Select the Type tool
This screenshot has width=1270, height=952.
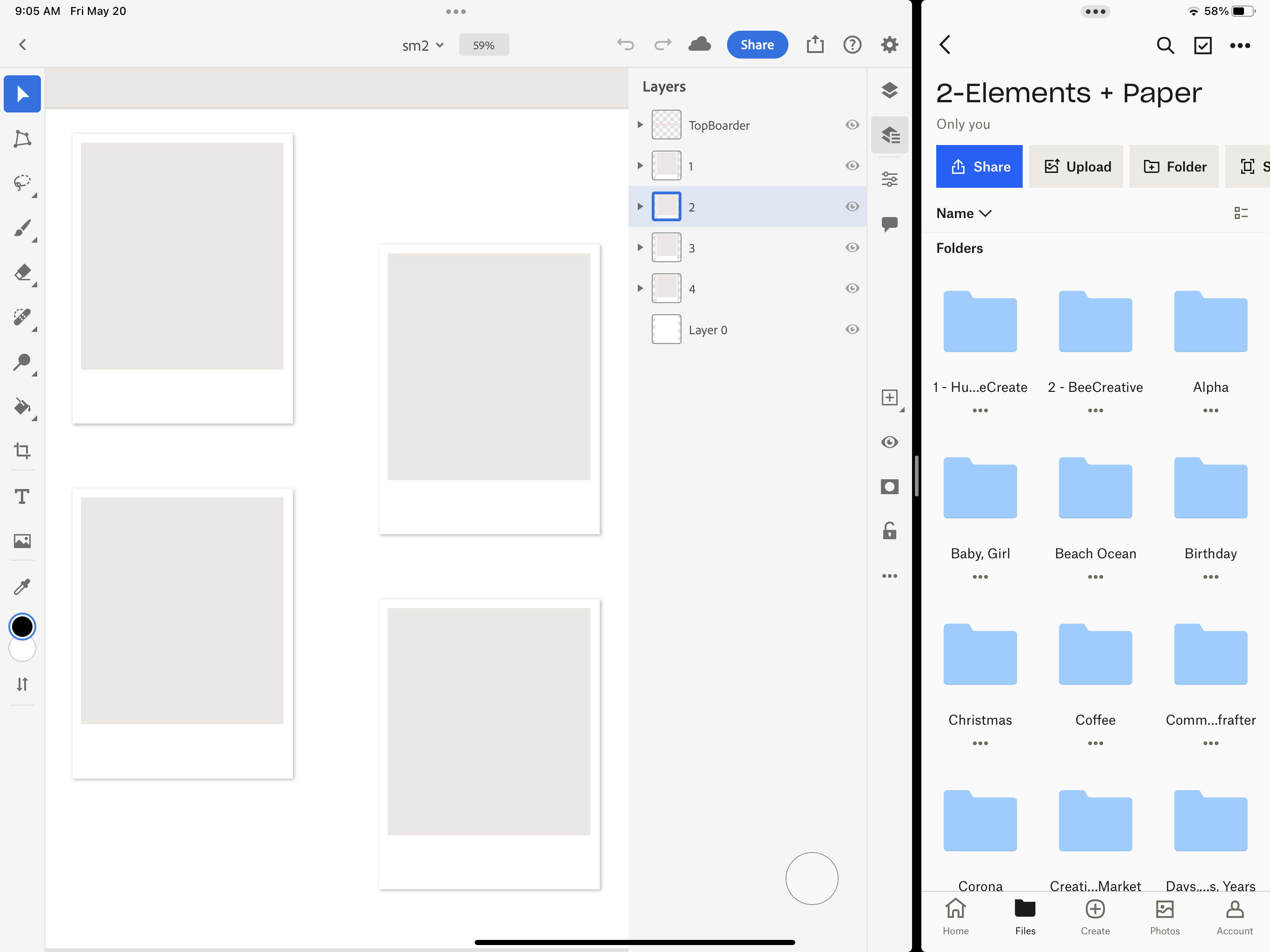click(22, 496)
